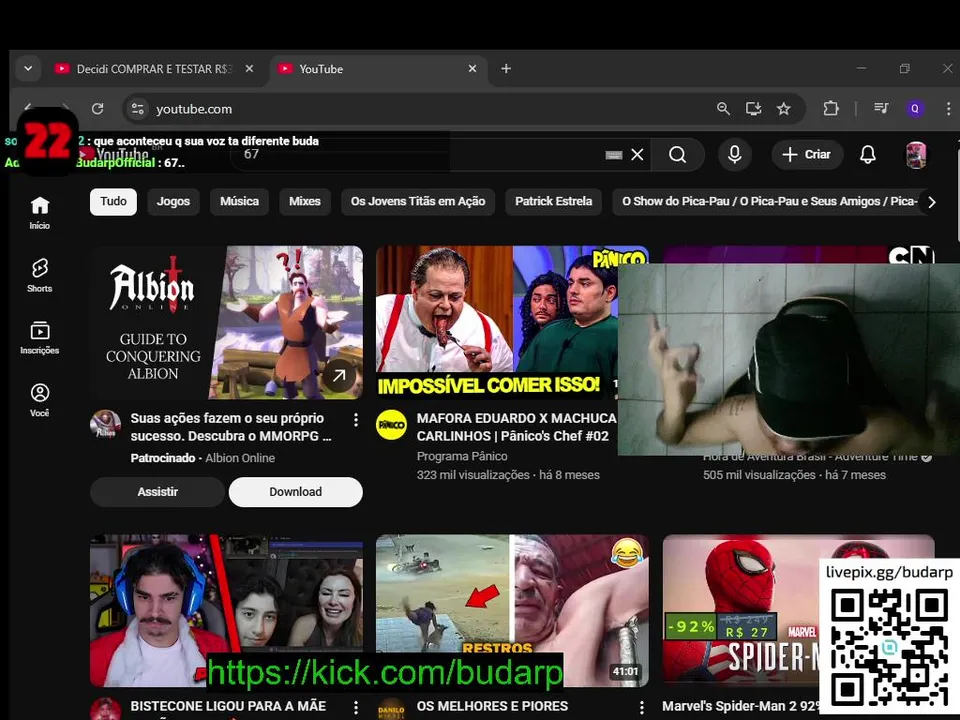Viewport: 960px width, 720px height.
Task: Select the Patrick Estrela chip
Action: [x=553, y=201]
